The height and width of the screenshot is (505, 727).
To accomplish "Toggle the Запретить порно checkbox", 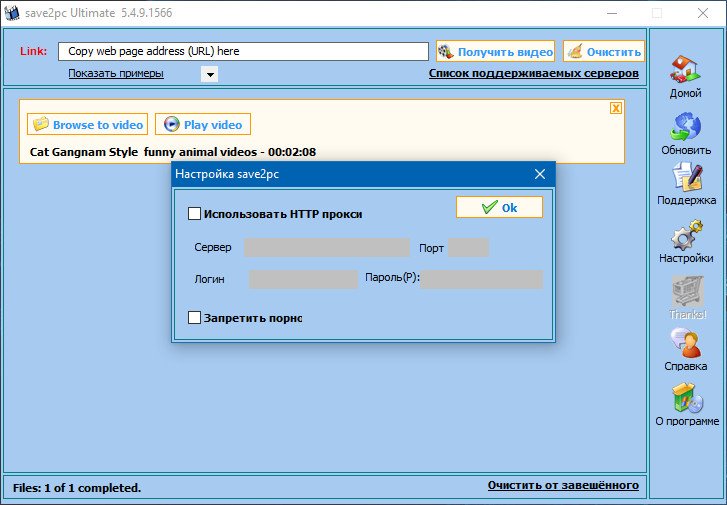I will 194,318.
